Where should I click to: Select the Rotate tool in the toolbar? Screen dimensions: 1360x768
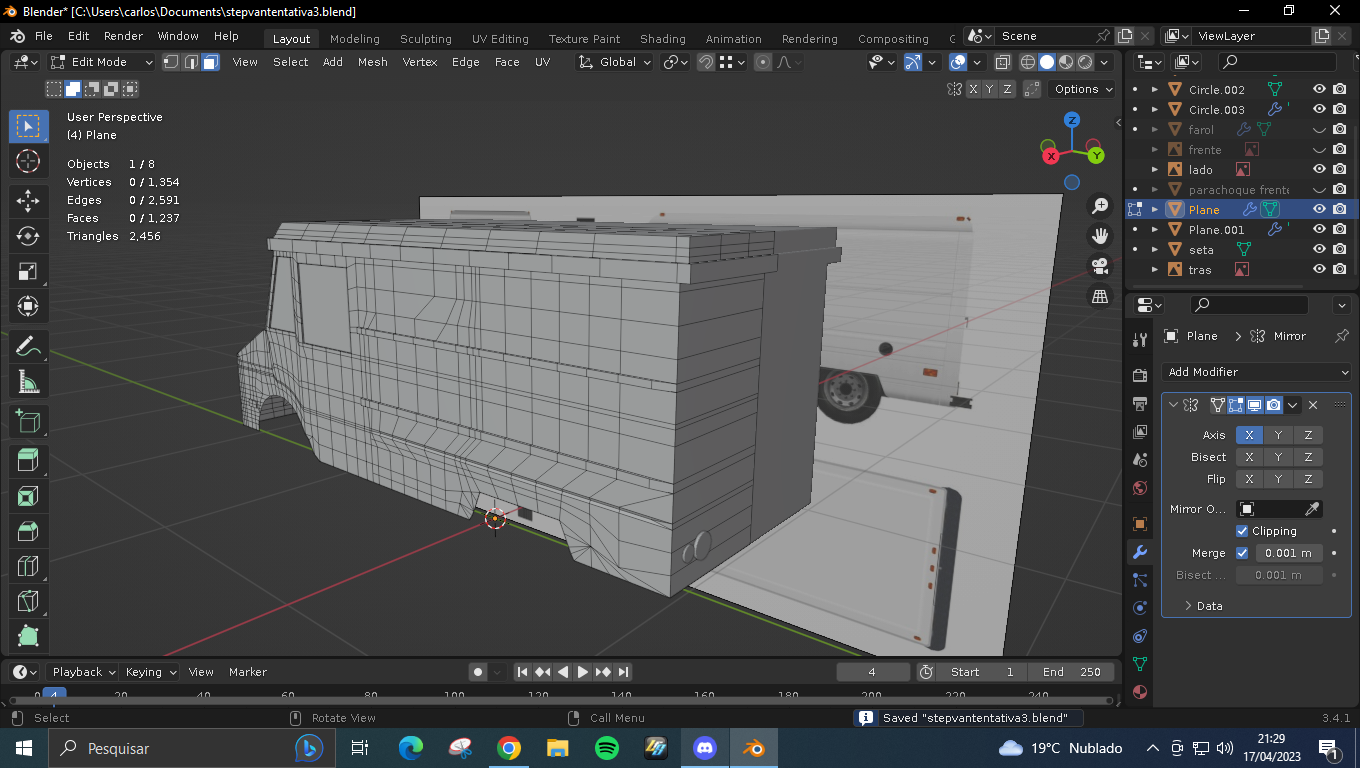[28, 235]
